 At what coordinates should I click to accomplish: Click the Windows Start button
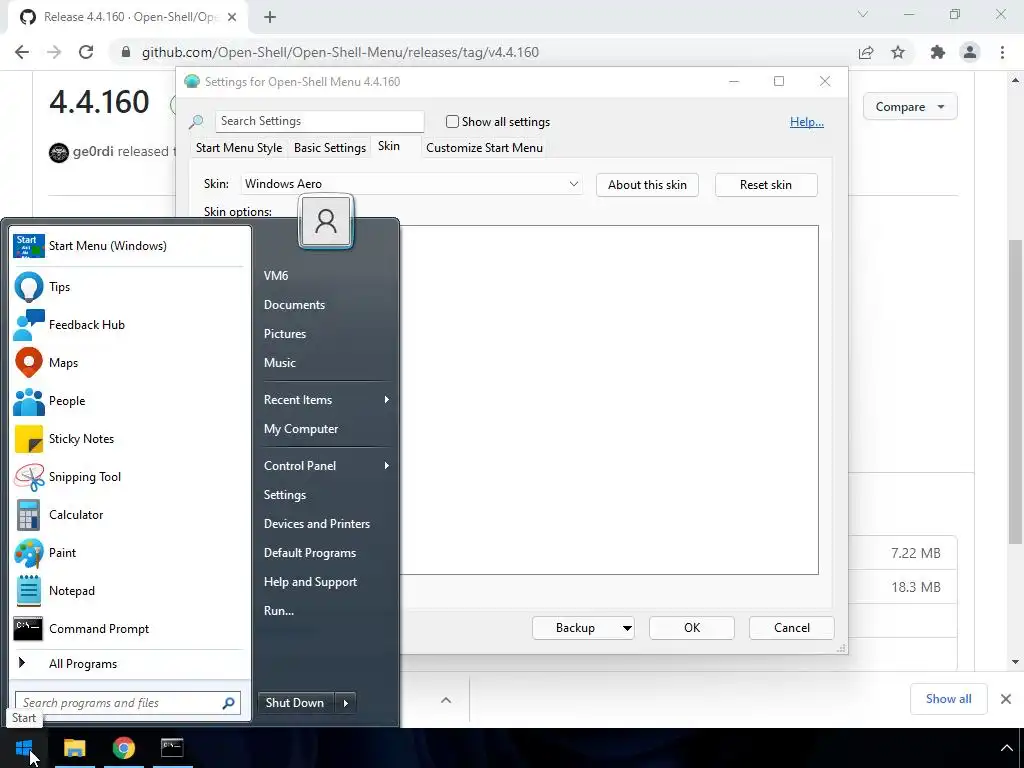coord(24,748)
